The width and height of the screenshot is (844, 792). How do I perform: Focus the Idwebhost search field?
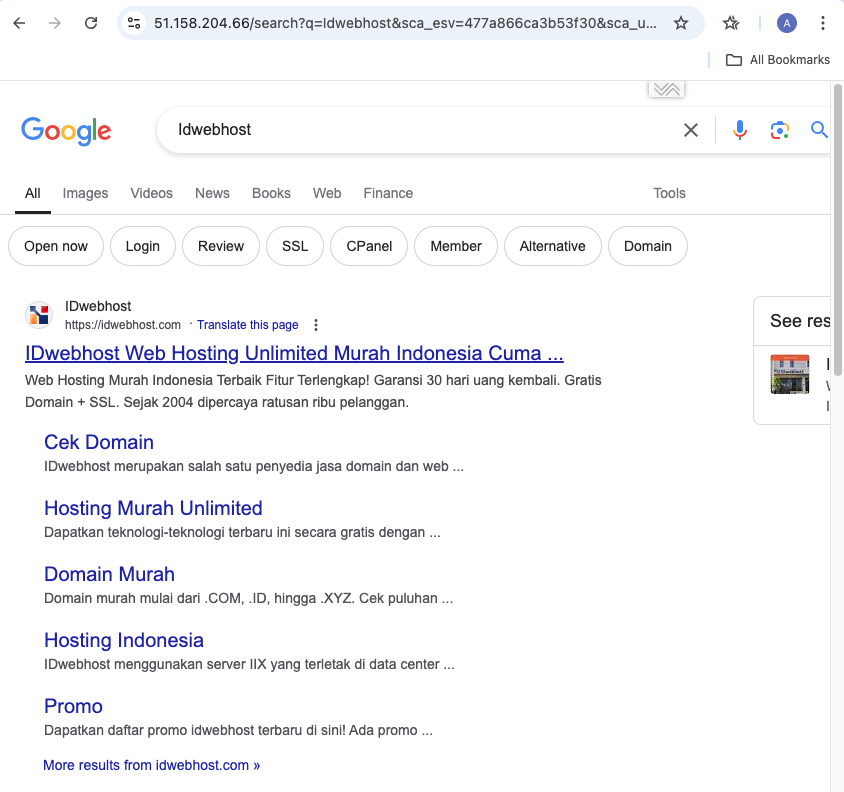(420, 130)
